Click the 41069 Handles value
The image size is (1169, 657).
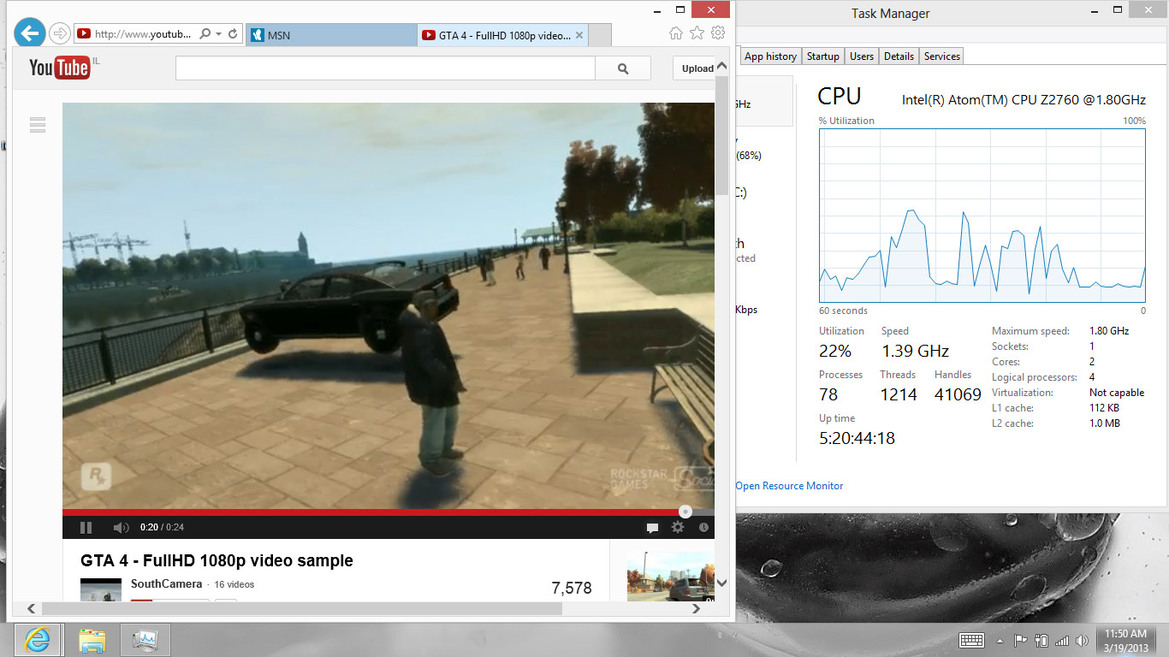[958, 394]
